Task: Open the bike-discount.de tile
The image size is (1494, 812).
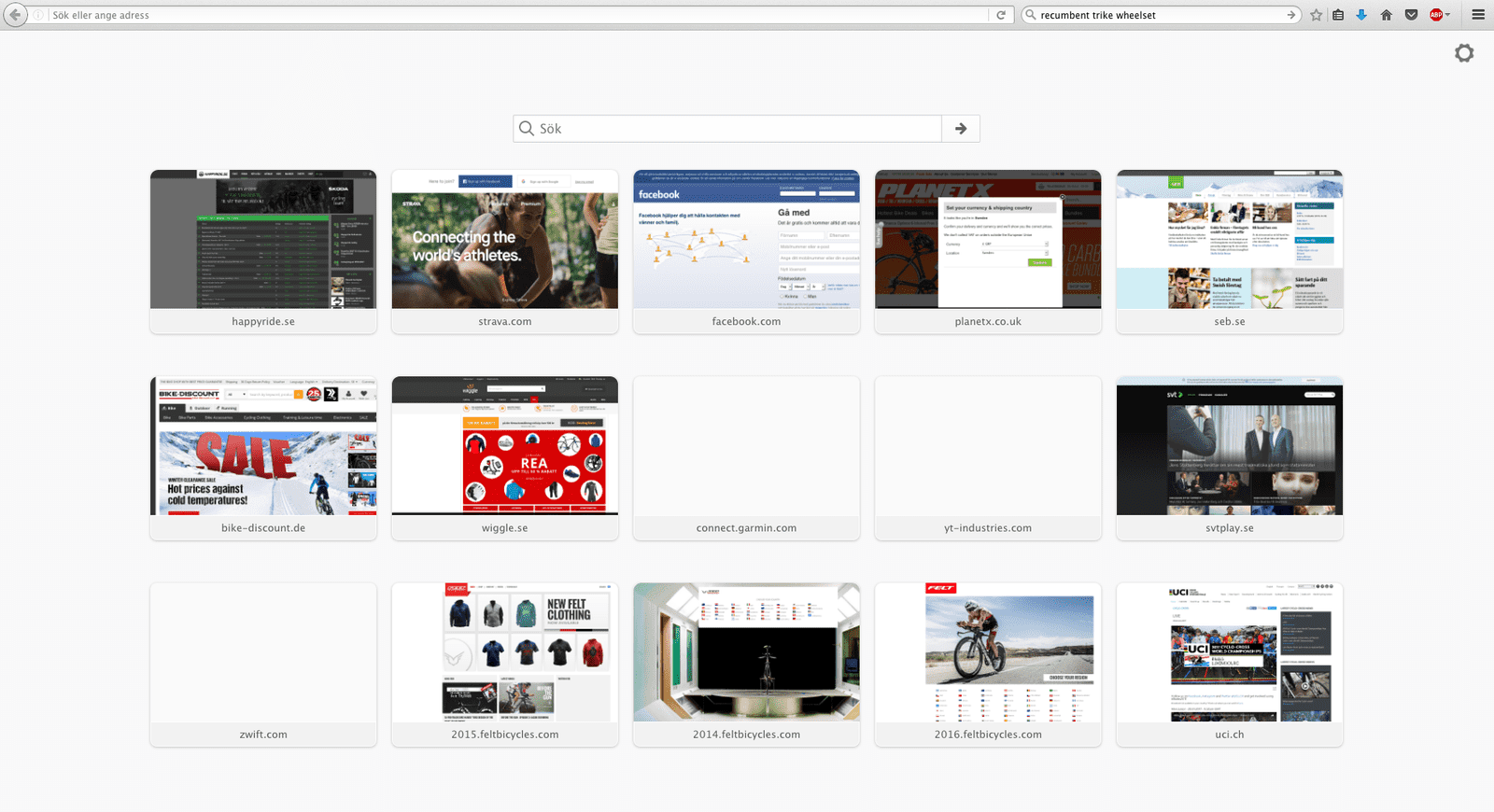Action: [x=263, y=458]
